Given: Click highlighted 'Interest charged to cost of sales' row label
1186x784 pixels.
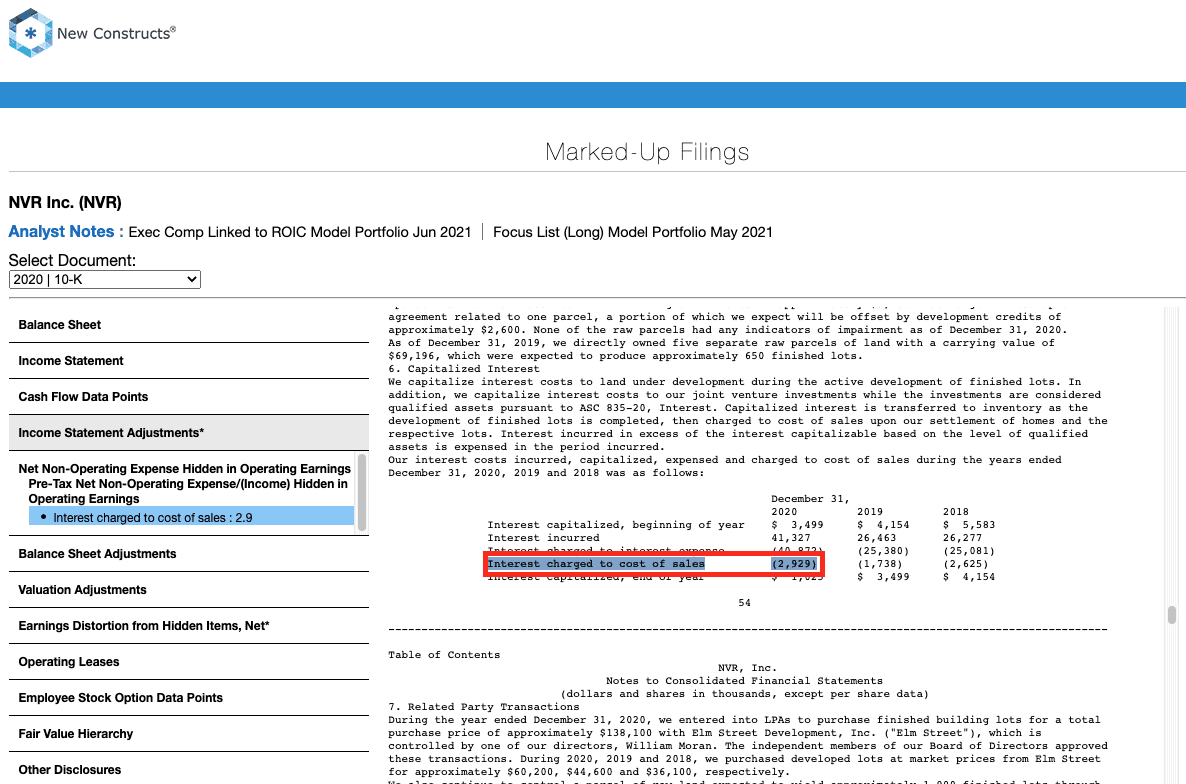Looking at the screenshot, I should click(596, 564).
